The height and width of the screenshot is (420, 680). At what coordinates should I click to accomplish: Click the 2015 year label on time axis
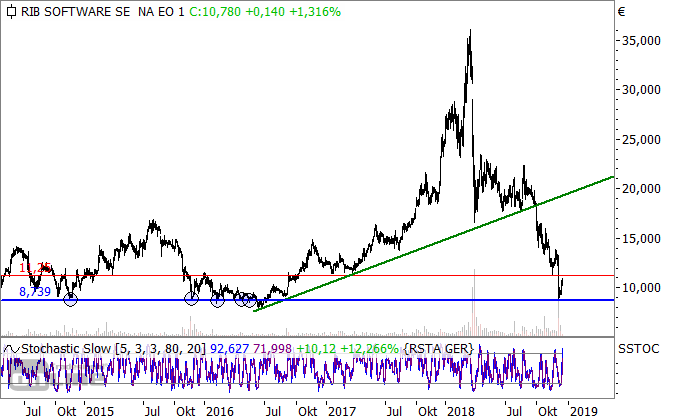pos(100,411)
